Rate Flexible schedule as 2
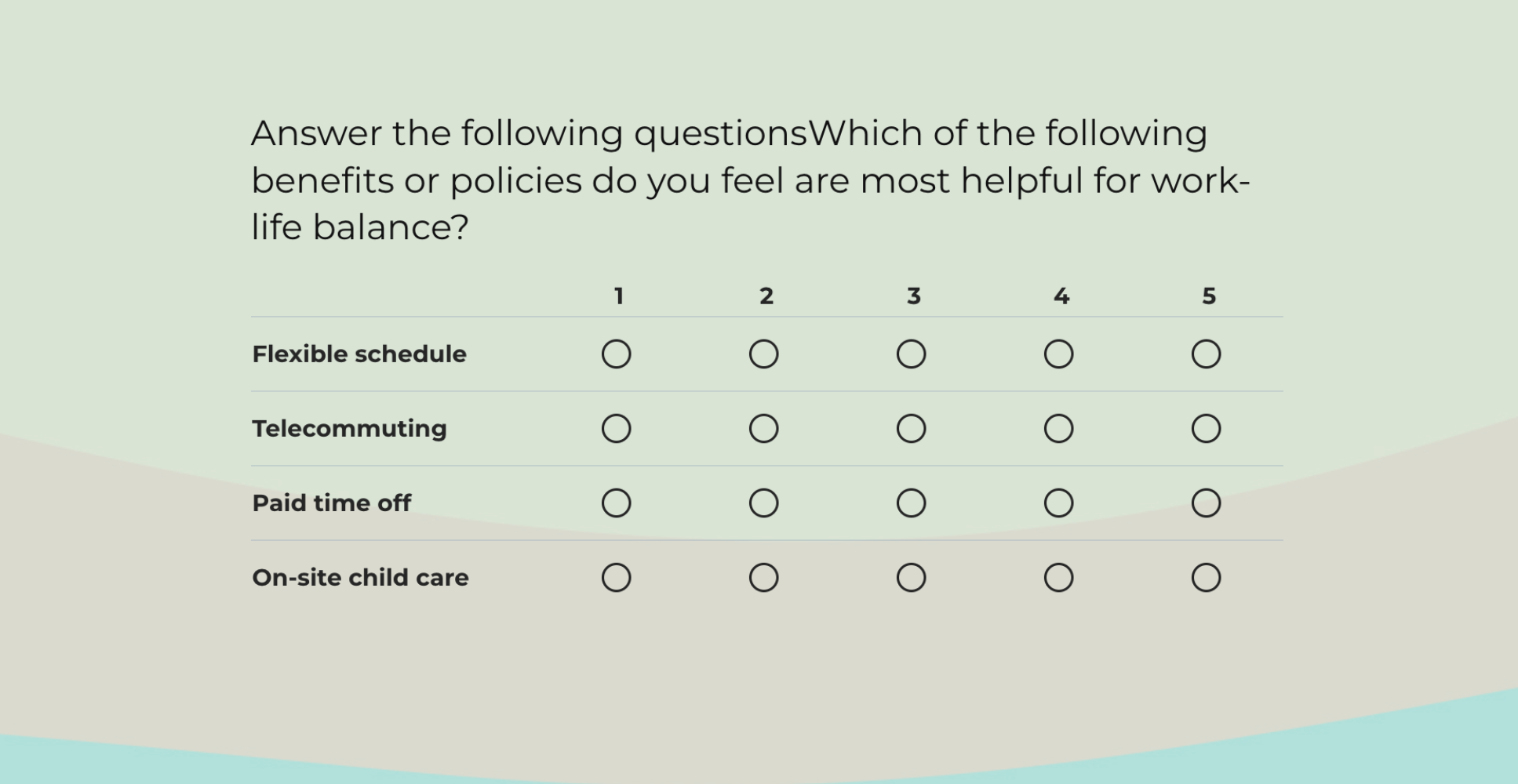 pos(764,354)
